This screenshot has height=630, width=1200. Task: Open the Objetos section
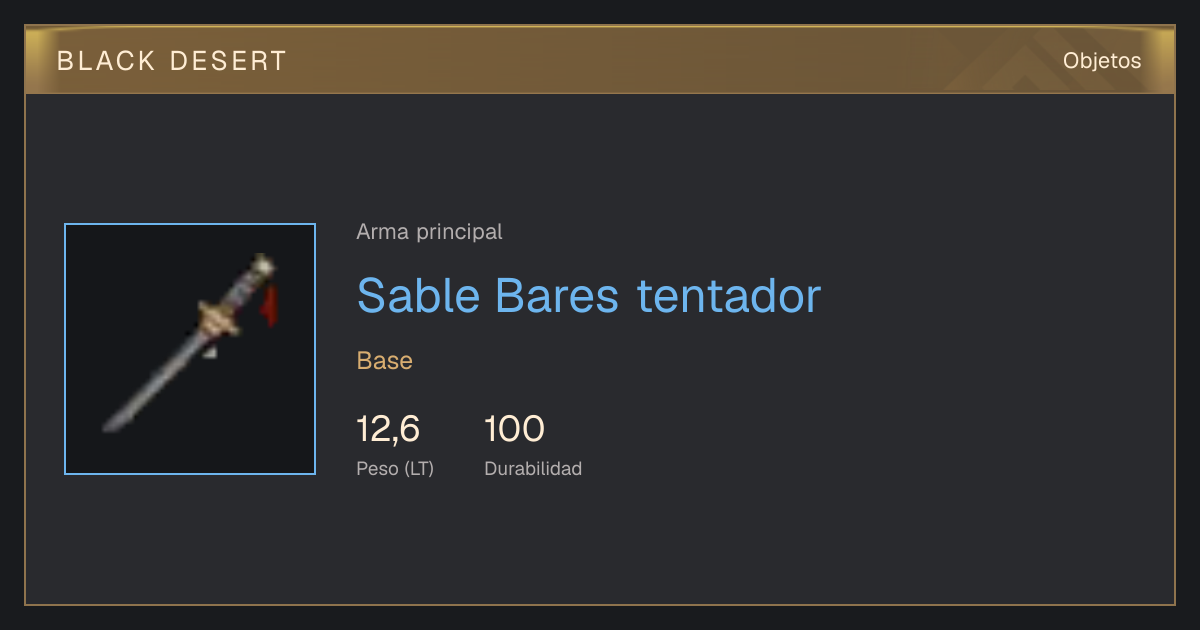1102,61
